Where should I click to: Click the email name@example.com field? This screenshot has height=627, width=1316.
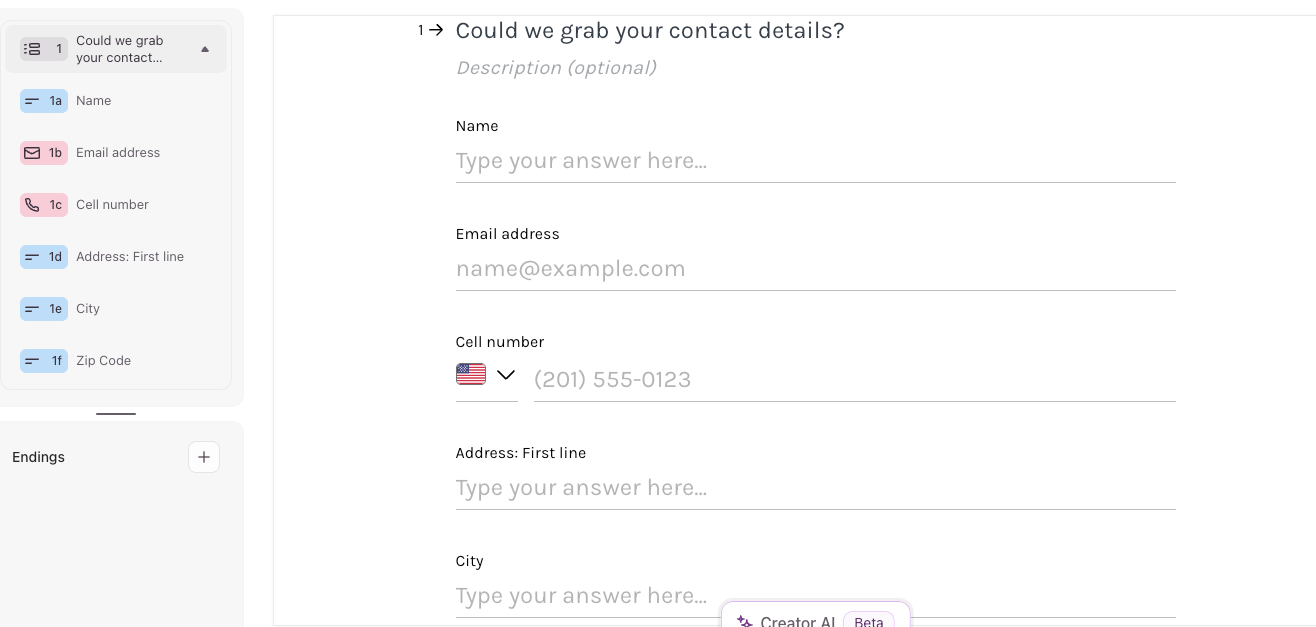[815, 269]
